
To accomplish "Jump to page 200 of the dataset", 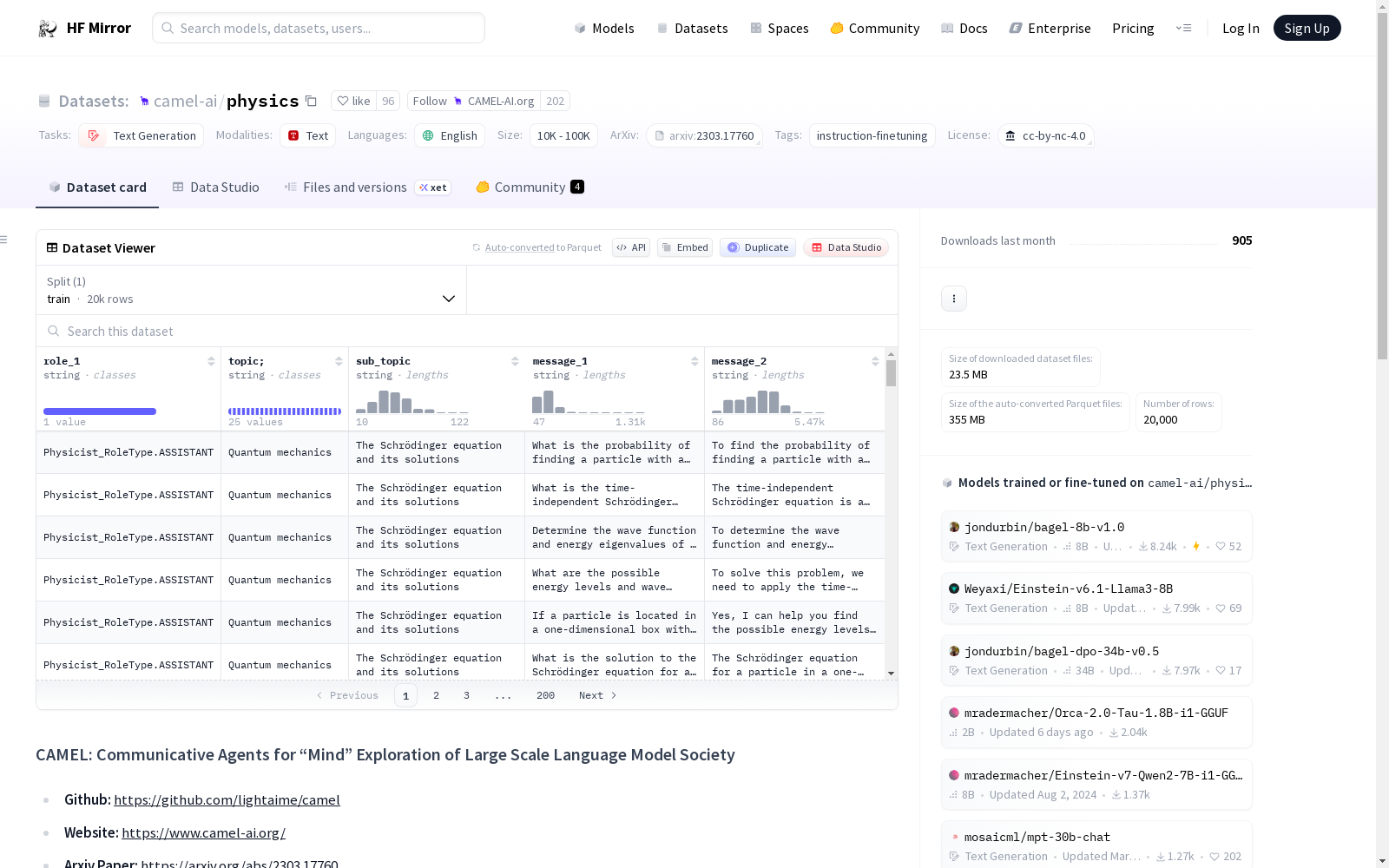I will pyautogui.click(x=545, y=695).
